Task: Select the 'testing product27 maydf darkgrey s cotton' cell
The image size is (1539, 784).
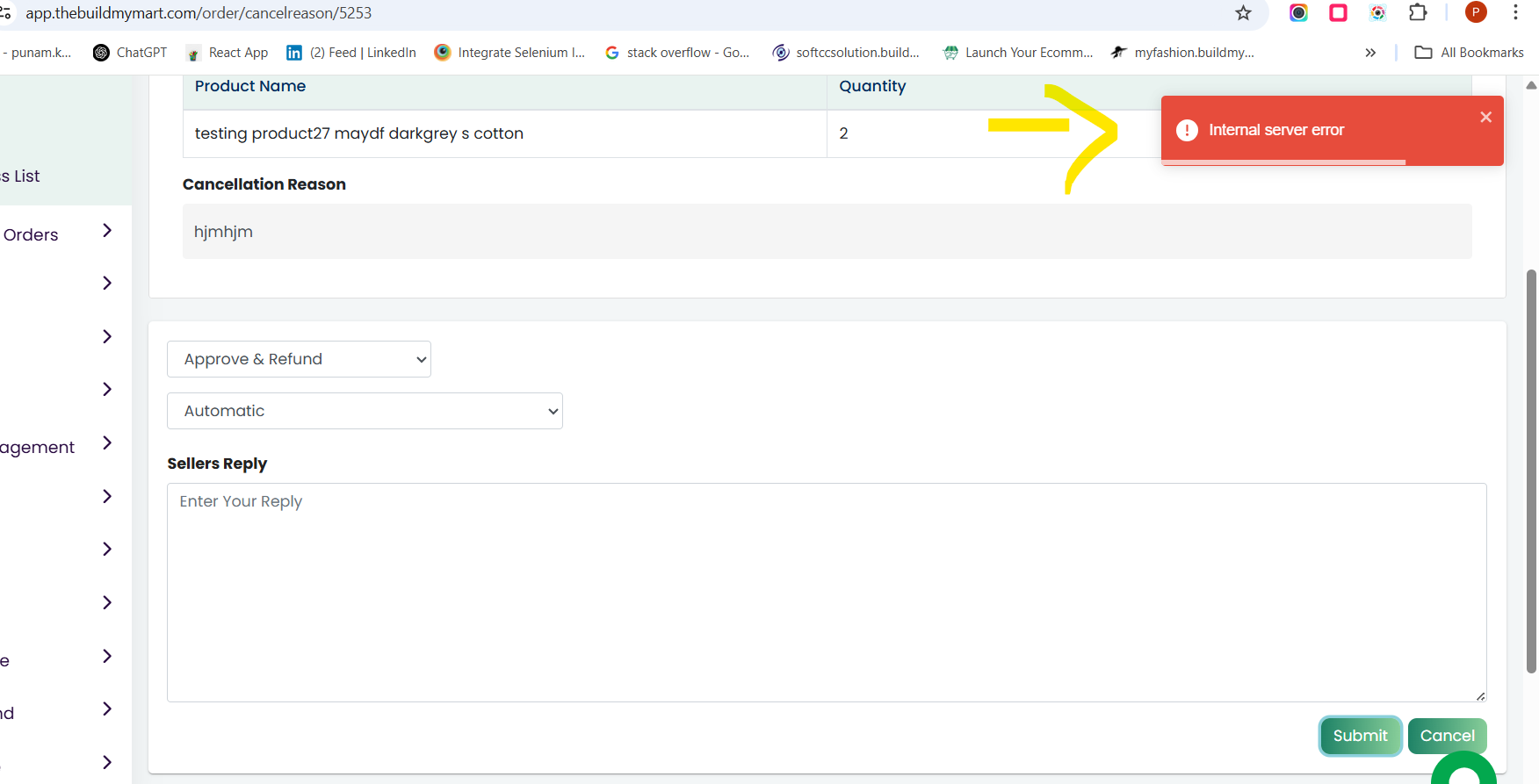Action: click(505, 133)
